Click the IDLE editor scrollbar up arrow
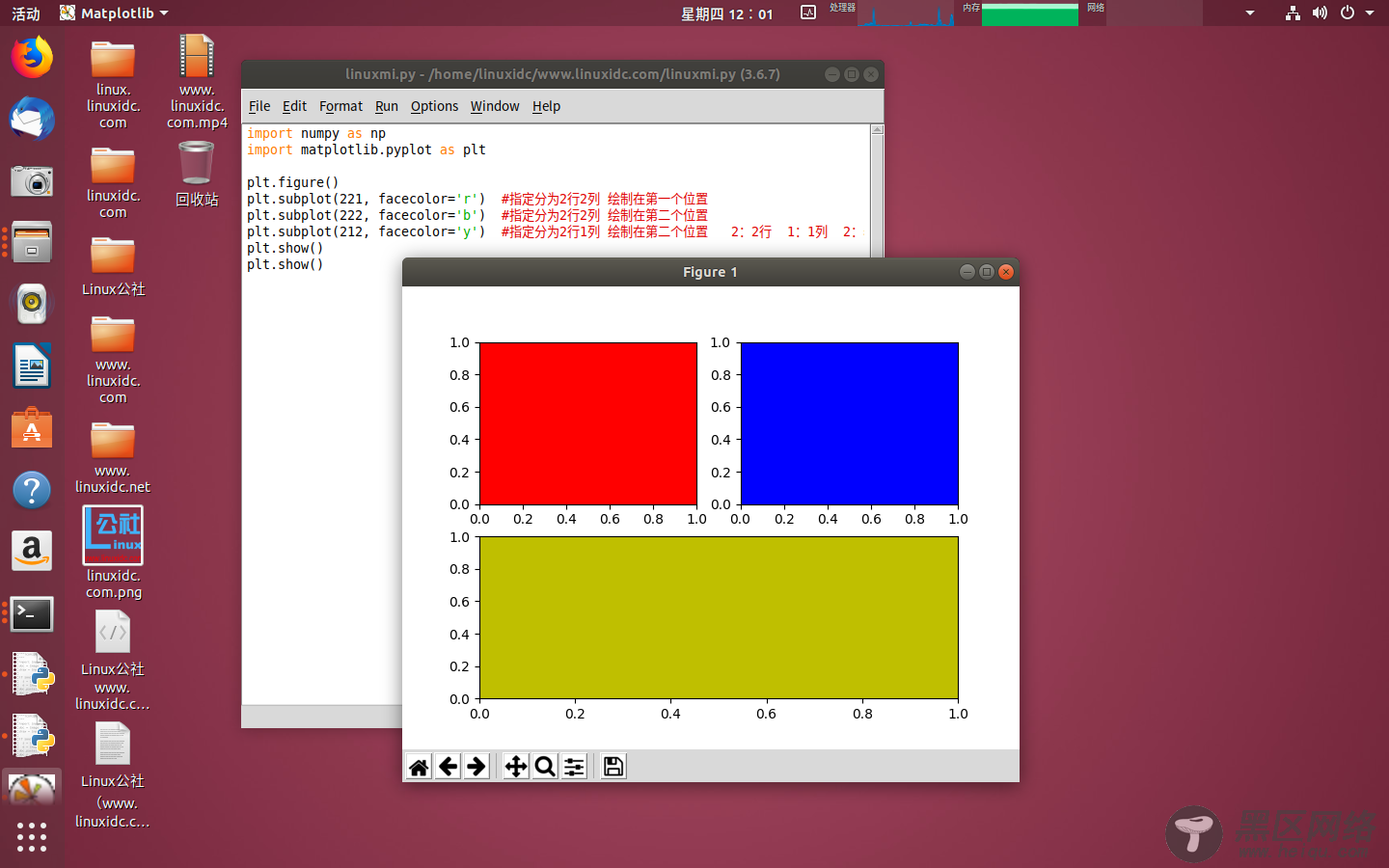1389x868 pixels. point(877,129)
